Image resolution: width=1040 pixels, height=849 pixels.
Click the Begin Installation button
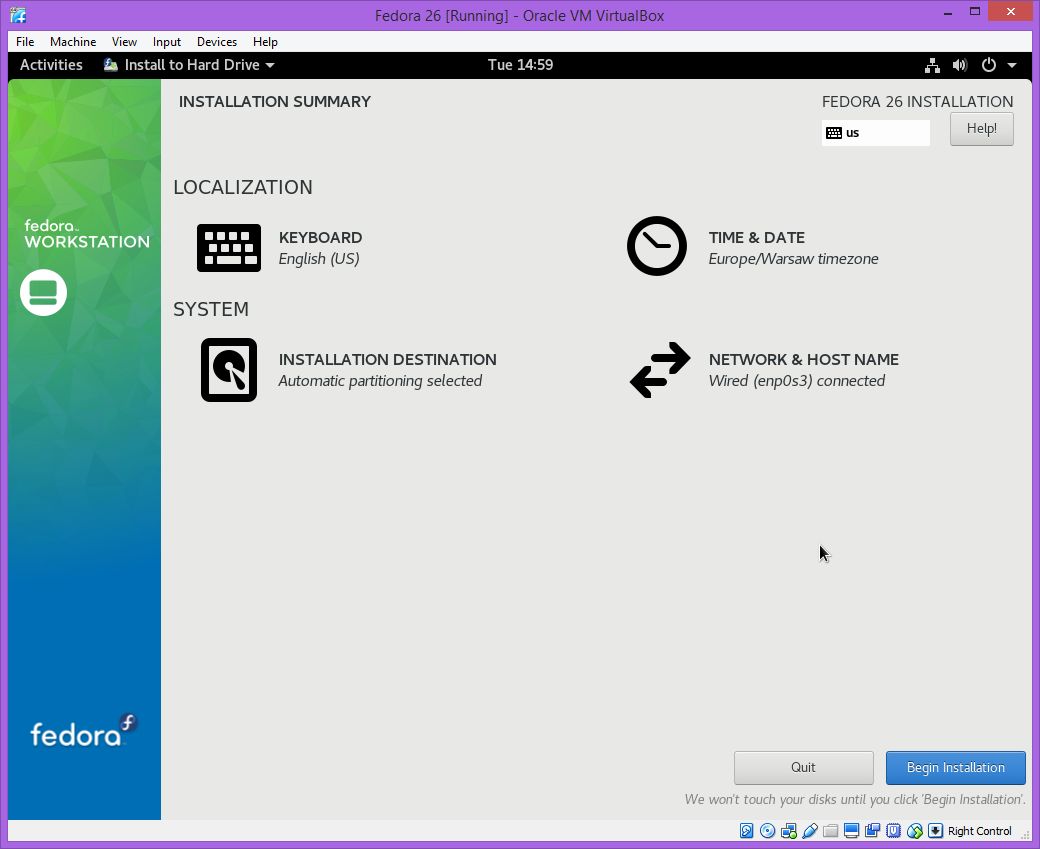coord(956,767)
